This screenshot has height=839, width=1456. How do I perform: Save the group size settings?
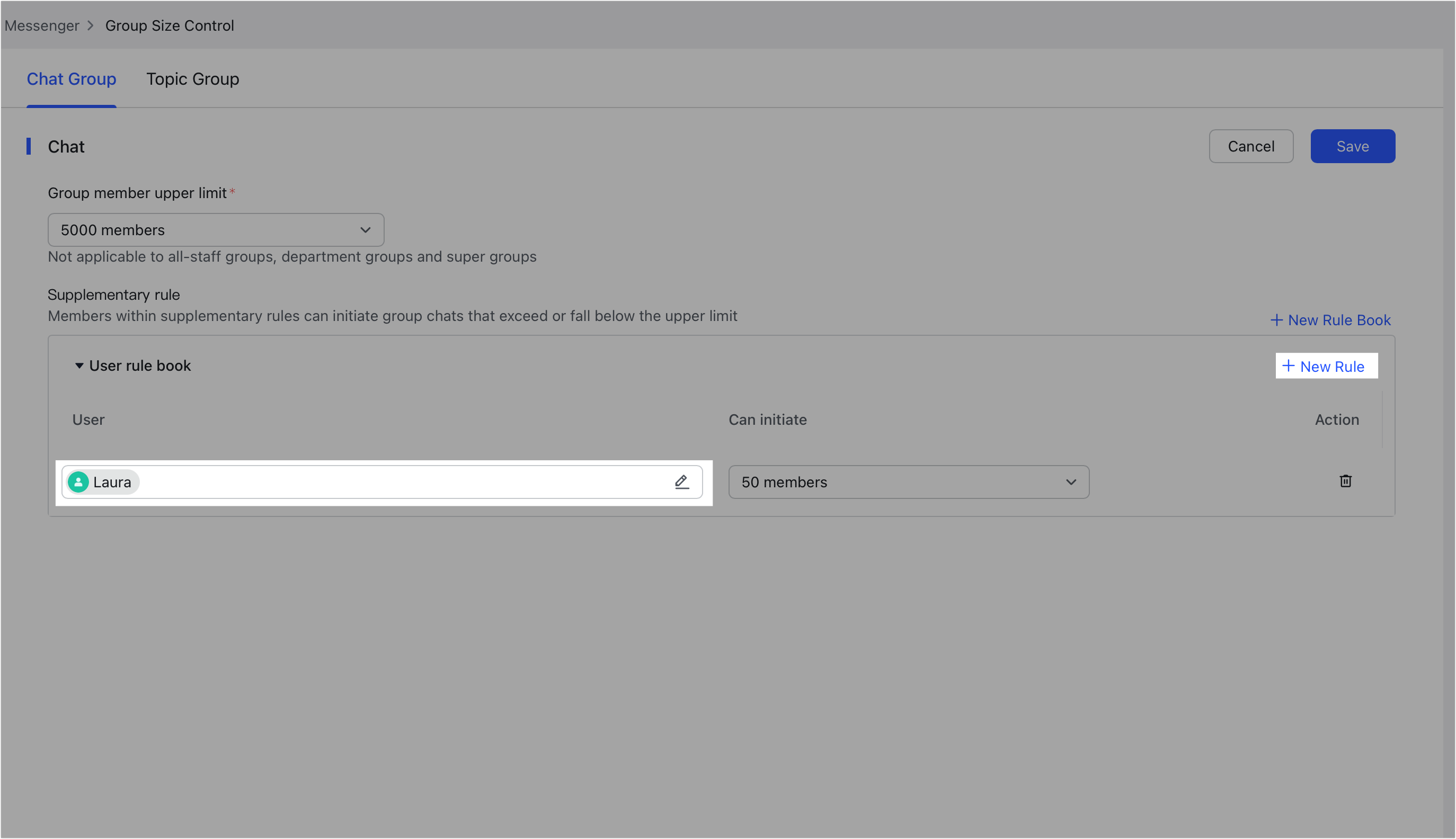(x=1352, y=146)
